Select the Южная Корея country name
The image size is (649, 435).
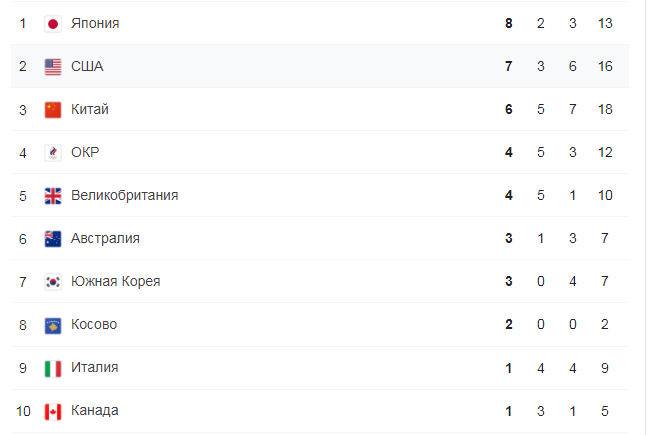[115, 281]
